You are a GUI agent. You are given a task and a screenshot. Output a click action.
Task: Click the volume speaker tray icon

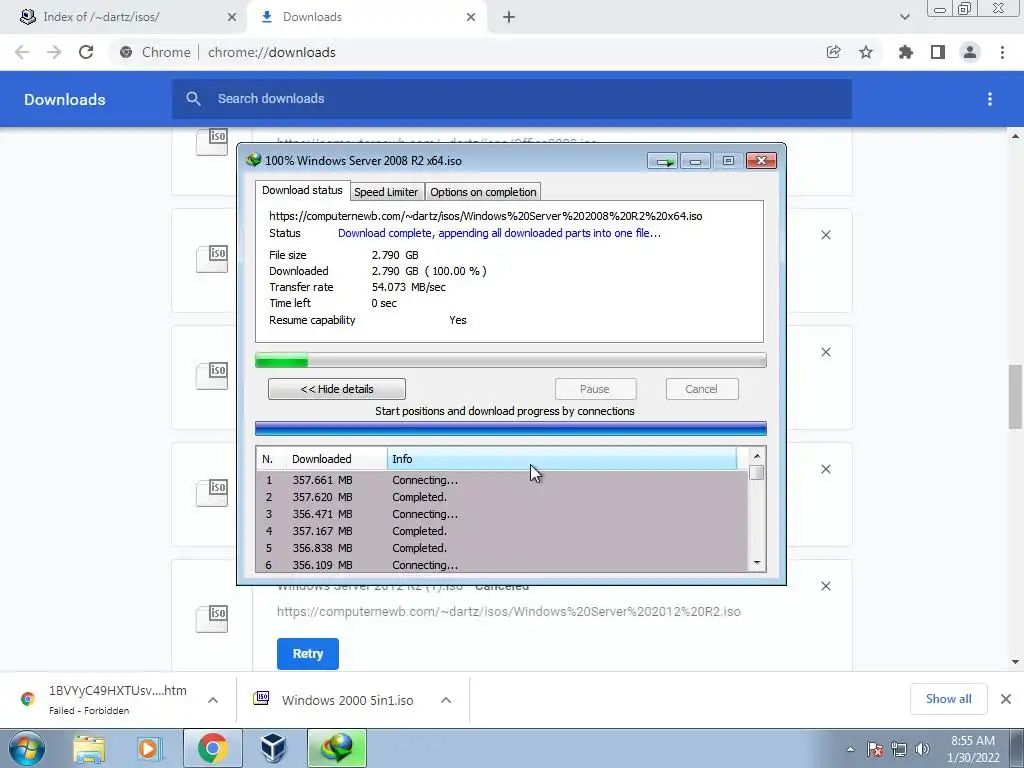922,749
